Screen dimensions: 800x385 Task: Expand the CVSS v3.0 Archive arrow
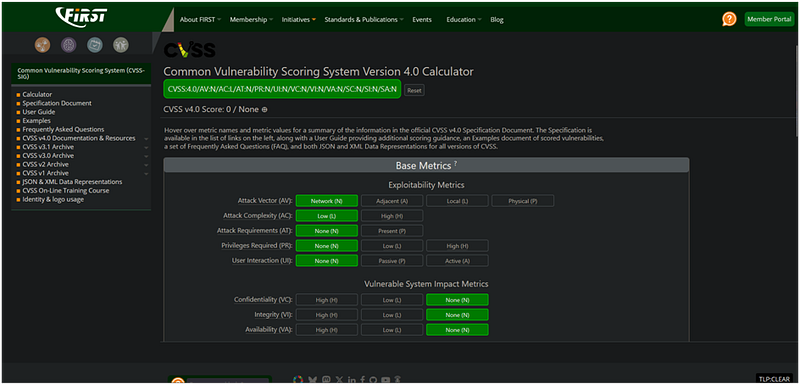tap(146, 156)
